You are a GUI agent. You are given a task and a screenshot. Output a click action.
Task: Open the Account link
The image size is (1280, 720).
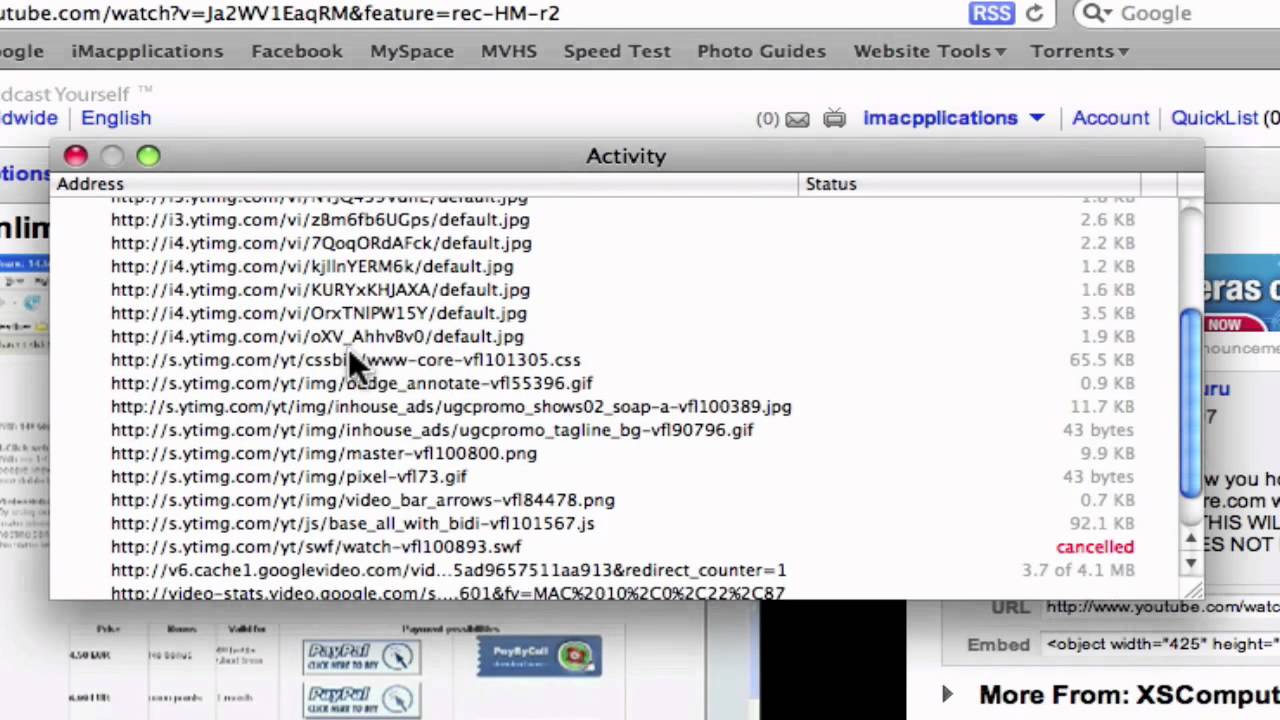1110,118
